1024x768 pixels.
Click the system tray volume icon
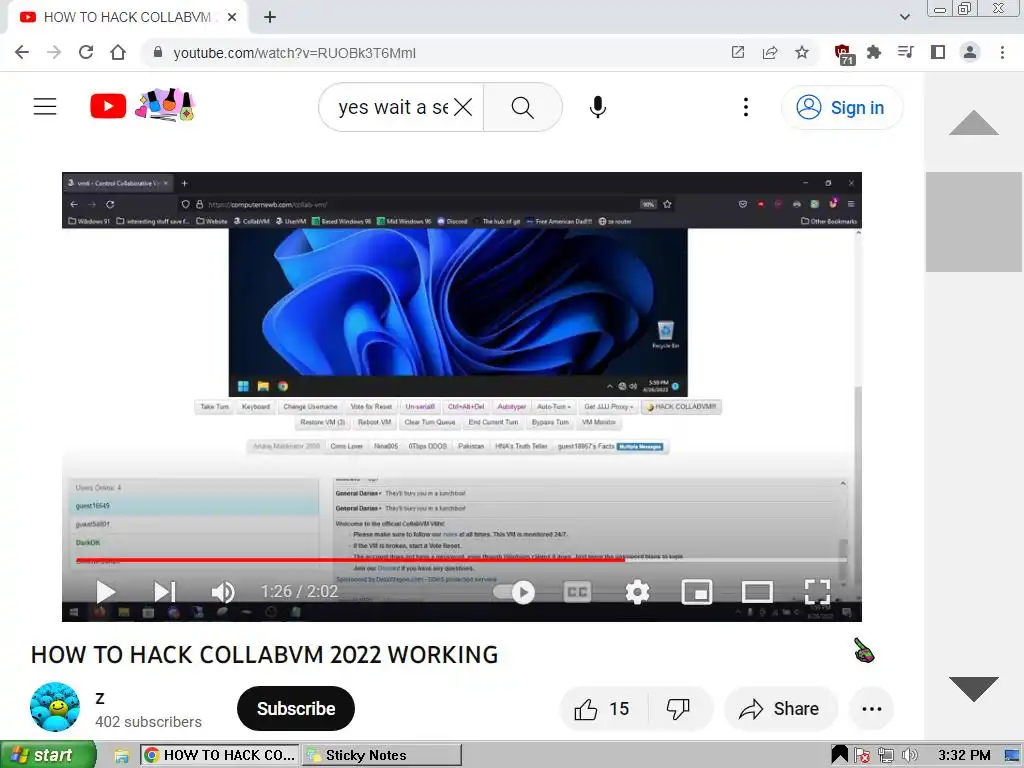[x=909, y=756]
